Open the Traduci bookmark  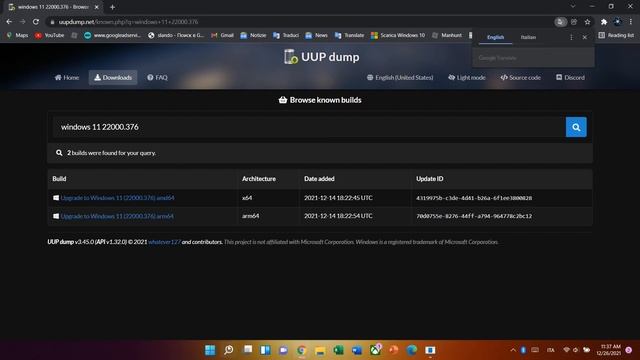tap(286, 36)
